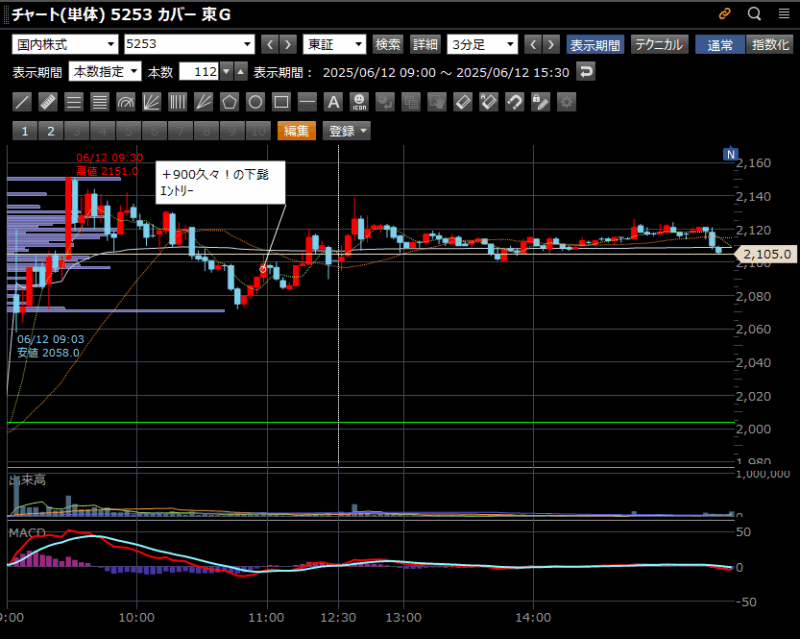
Task: Open the 本数指定 period type dropdown
Action: pos(105,71)
